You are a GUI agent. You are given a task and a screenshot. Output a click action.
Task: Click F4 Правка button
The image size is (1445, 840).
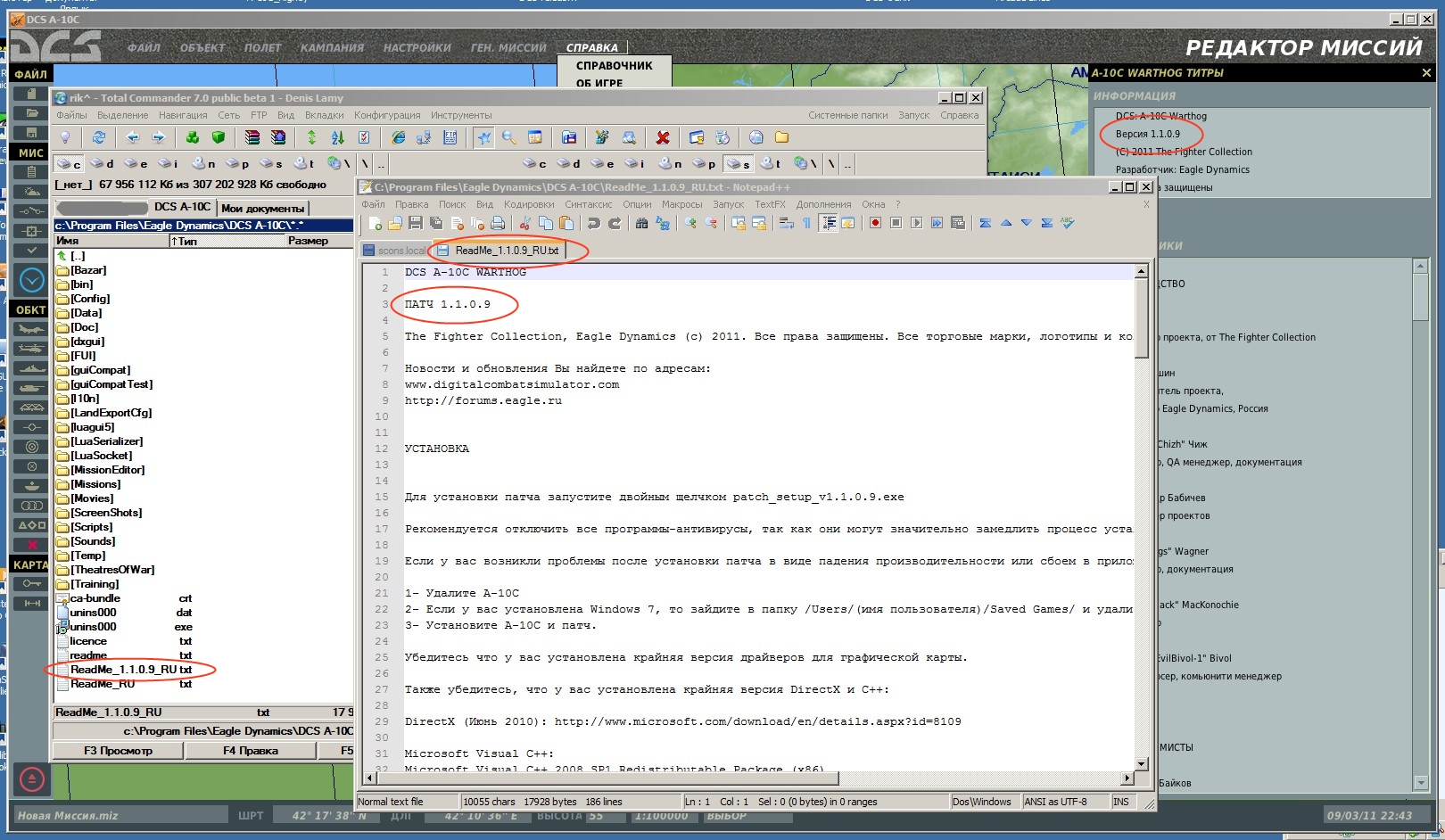click(x=251, y=751)
